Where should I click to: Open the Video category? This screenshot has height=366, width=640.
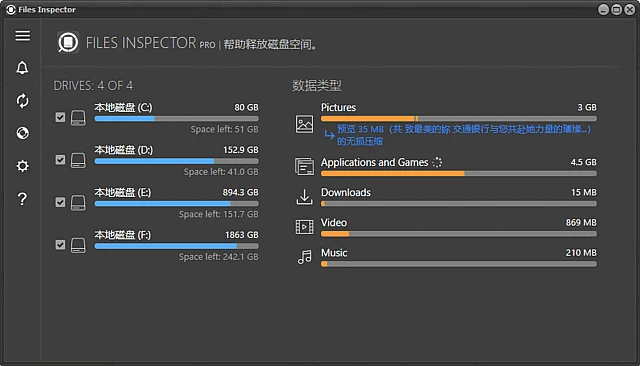click(334, 222)
